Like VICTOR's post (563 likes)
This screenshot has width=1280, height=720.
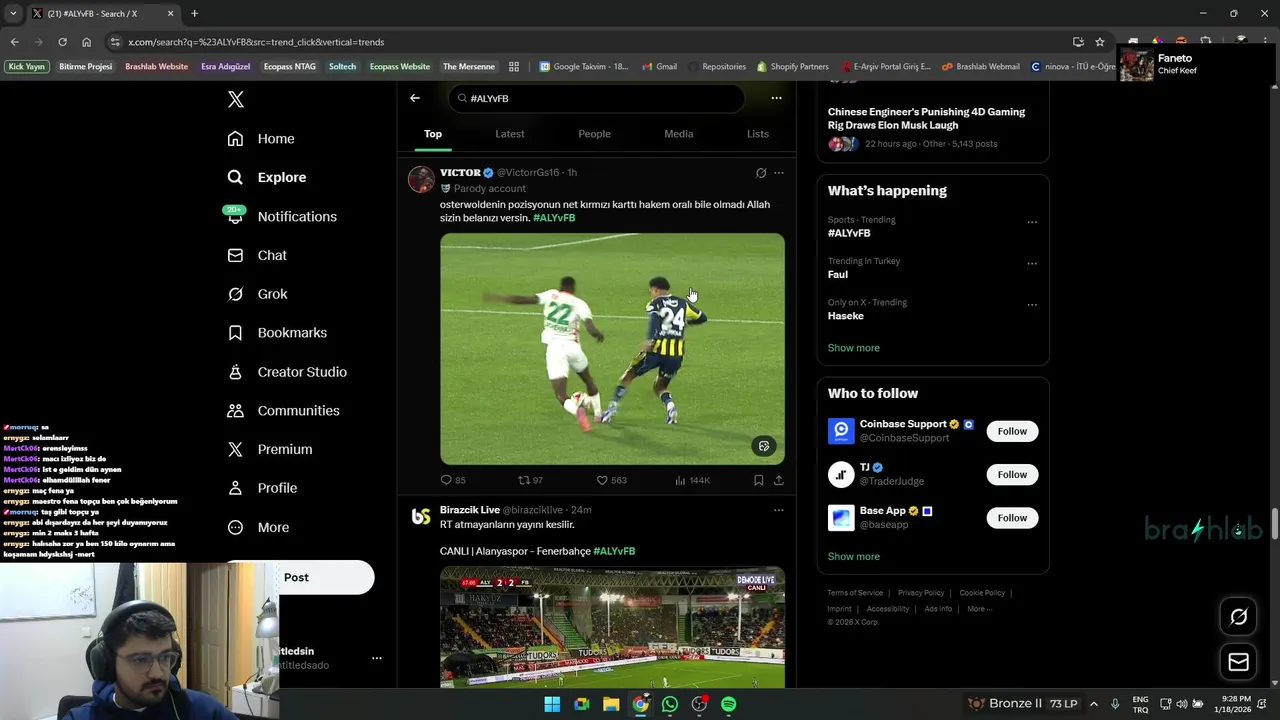[x=611, y=480]
